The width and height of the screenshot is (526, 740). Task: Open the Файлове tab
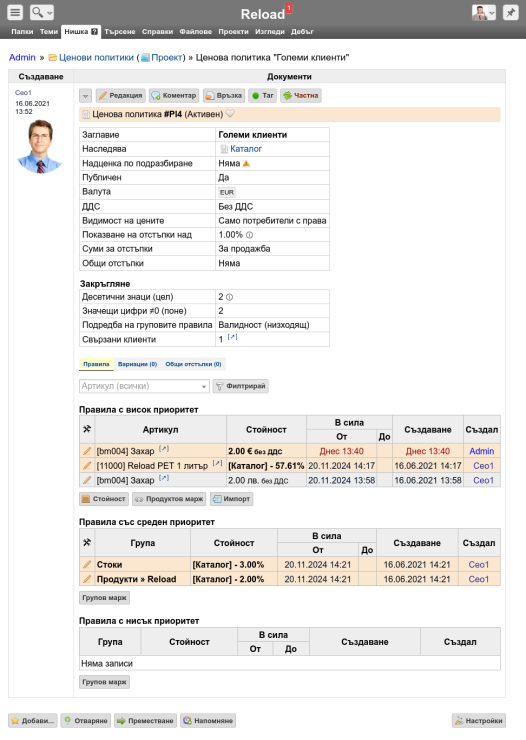(x=195, y=32)
